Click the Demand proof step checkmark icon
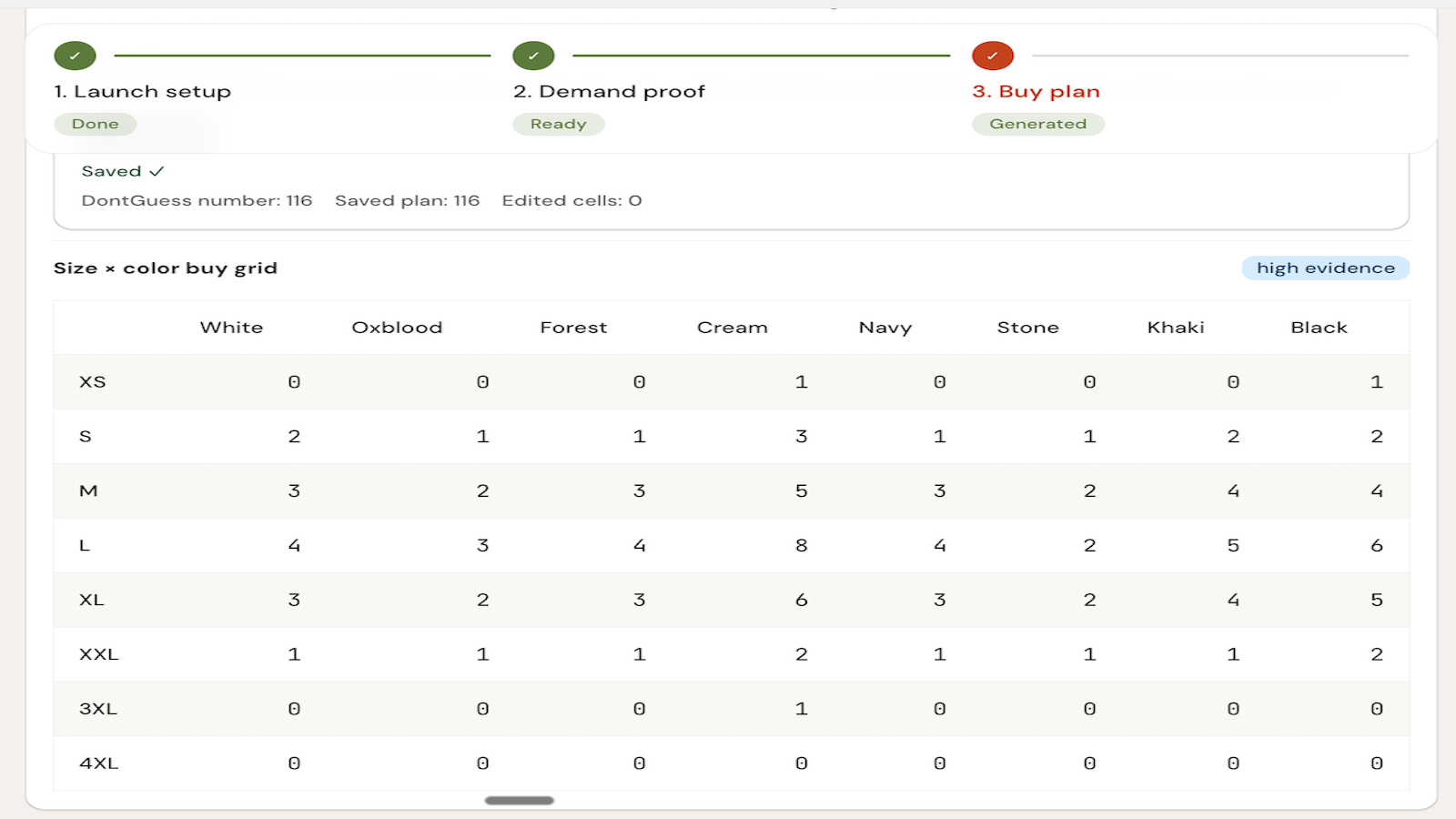 point(533,56)
